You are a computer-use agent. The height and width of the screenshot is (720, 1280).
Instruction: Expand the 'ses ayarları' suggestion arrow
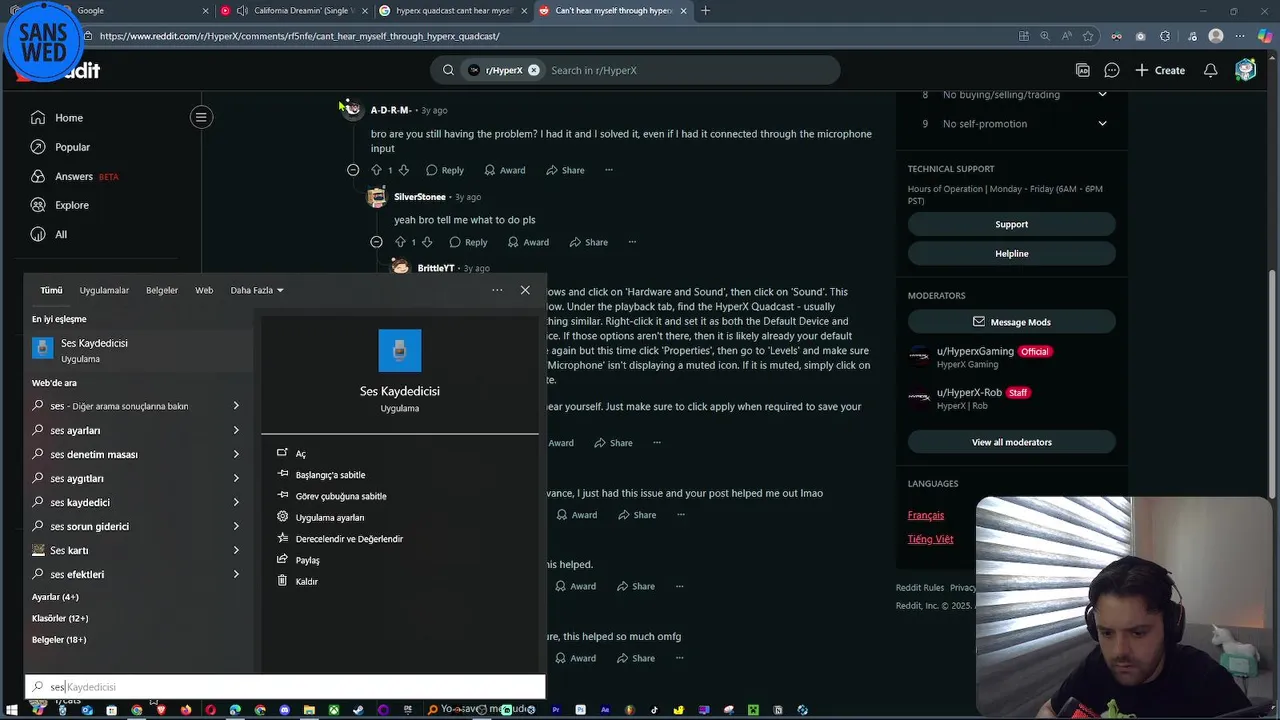click(x=236, y=430)
